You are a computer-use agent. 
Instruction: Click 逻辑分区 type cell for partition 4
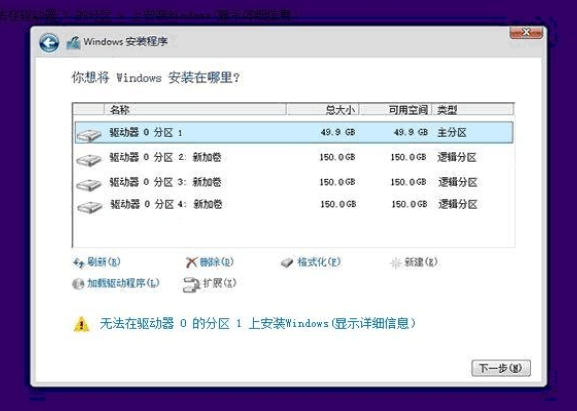pos(457,204)
